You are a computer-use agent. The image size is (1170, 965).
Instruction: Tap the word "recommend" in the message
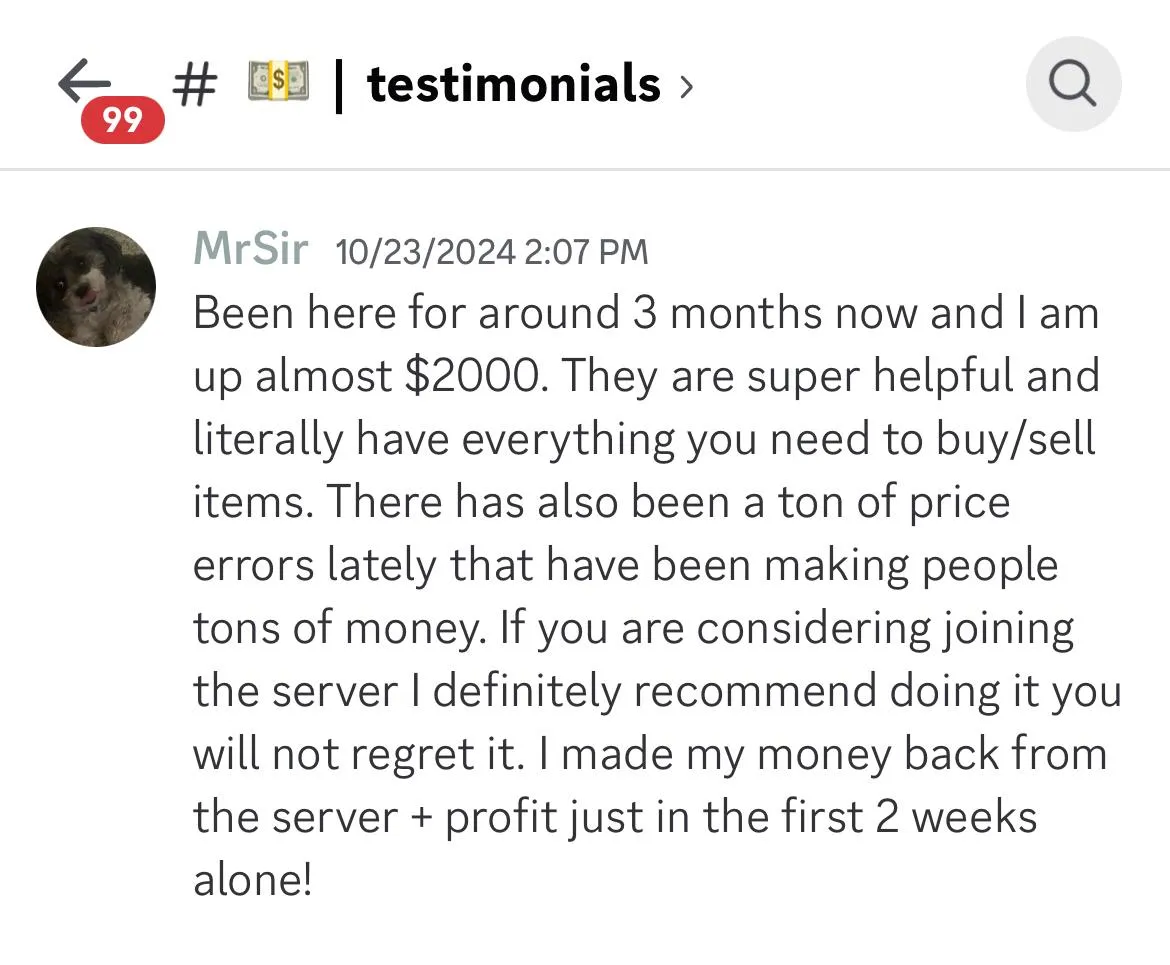pos(755,690)
